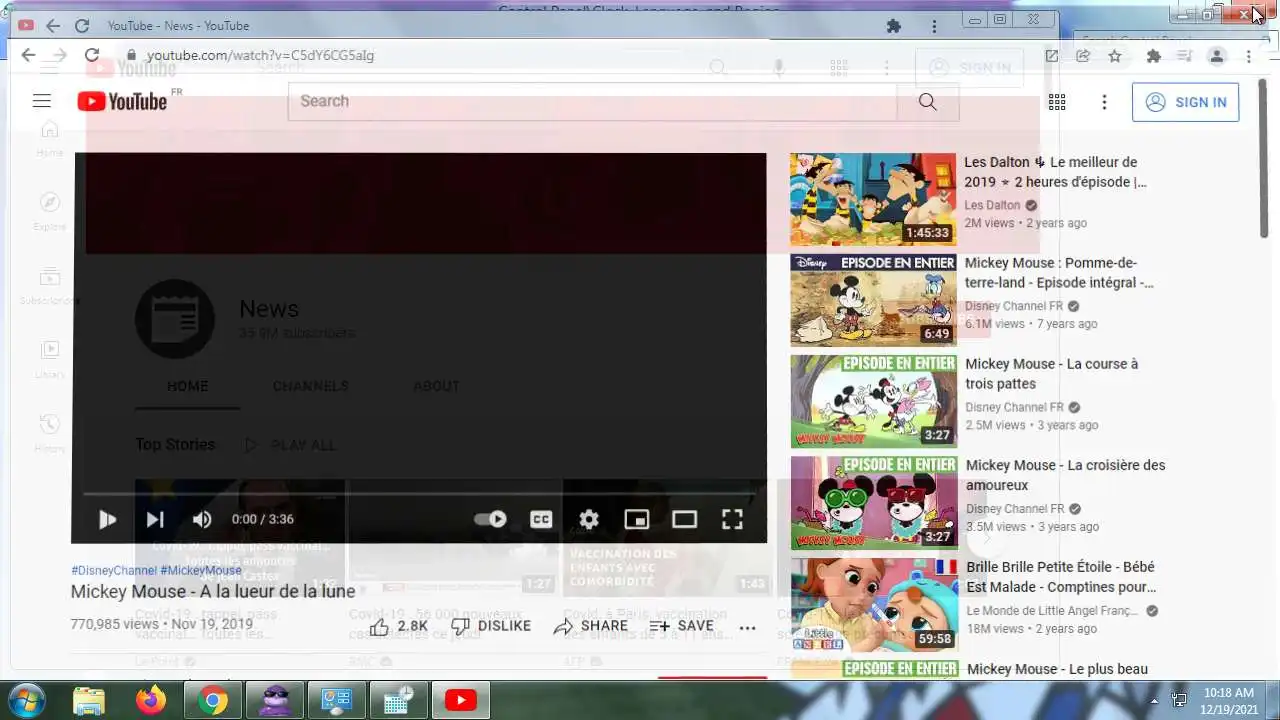Screen dimensions: 1280x720
Task: Open the YouTube hamburger guide menu
Action: pyautogui.click(x=41, y=101)
